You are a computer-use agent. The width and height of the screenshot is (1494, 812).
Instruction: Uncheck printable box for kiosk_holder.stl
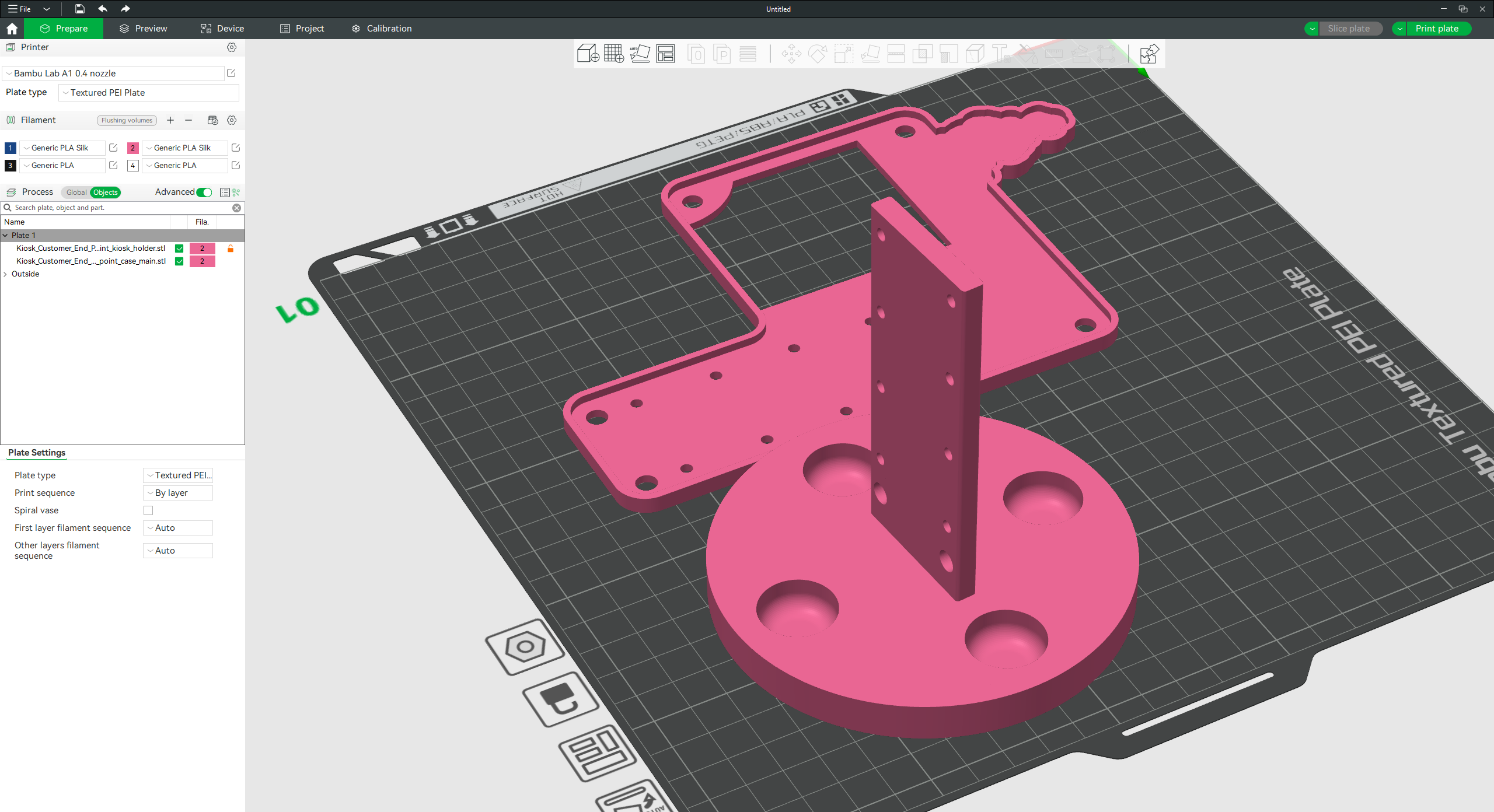coord(179,249)
